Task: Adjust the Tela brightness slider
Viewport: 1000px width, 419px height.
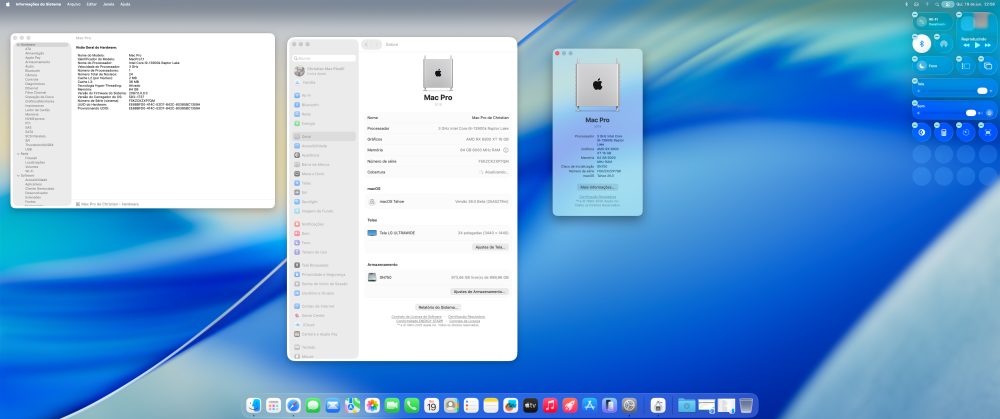Action: tap(955, 91)
